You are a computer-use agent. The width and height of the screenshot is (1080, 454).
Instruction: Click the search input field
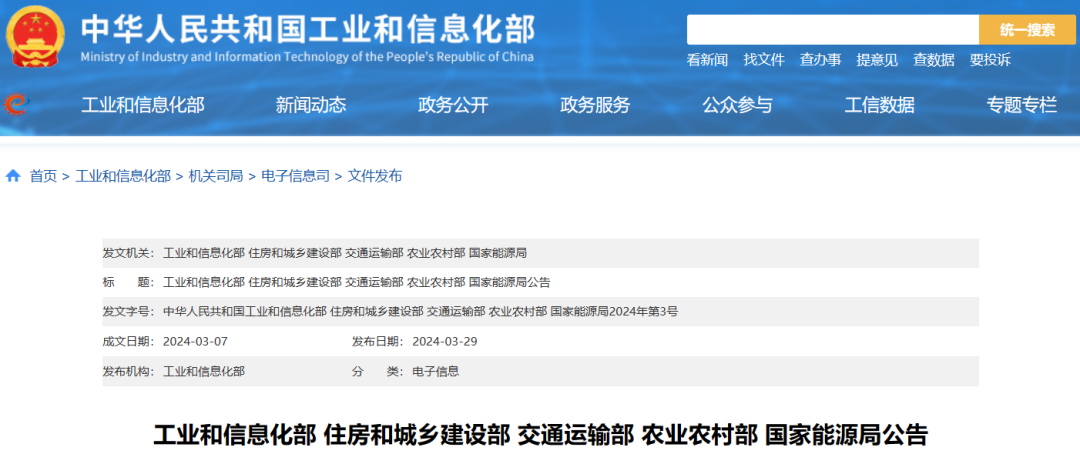click(x=832, y=30)
